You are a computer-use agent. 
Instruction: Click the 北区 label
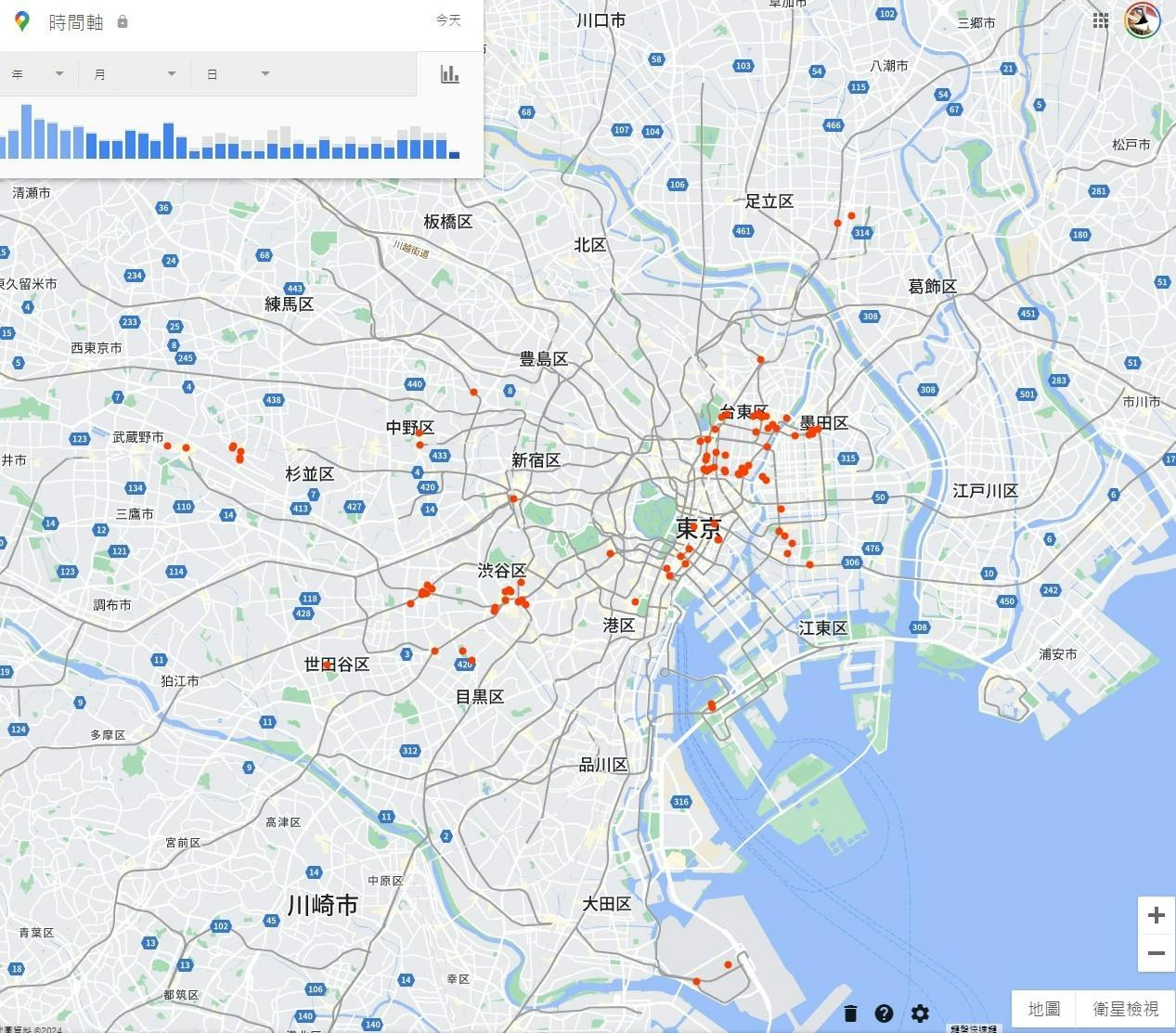pyautogui.click(x=590, y=245)
